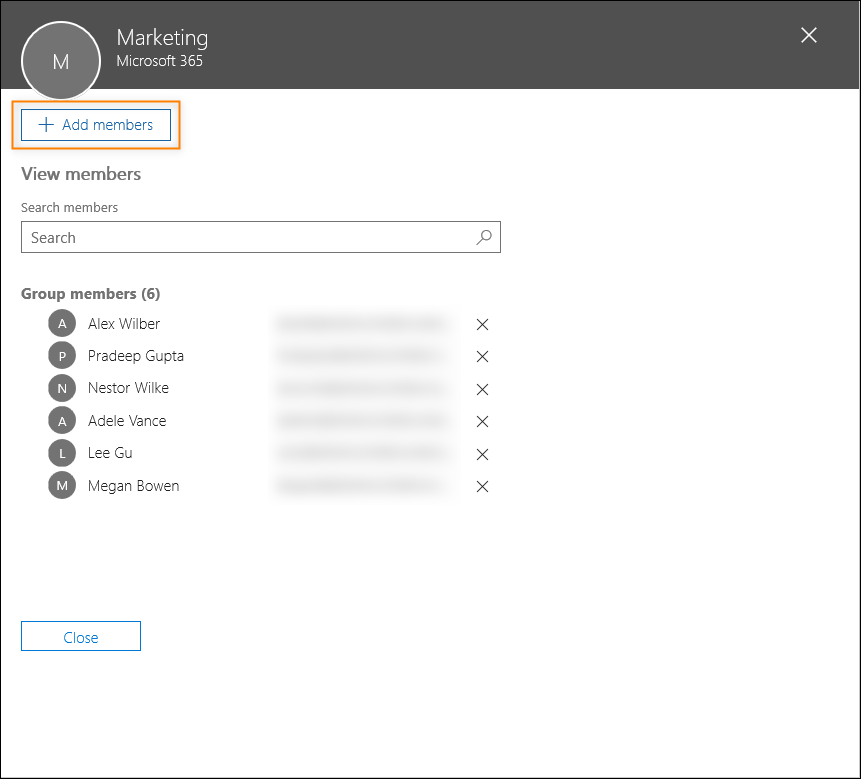Image resolution: width=861 pixels, height=779 pixels.
Task: Click the Marketing group avatar circle
Action: (60, 60)
